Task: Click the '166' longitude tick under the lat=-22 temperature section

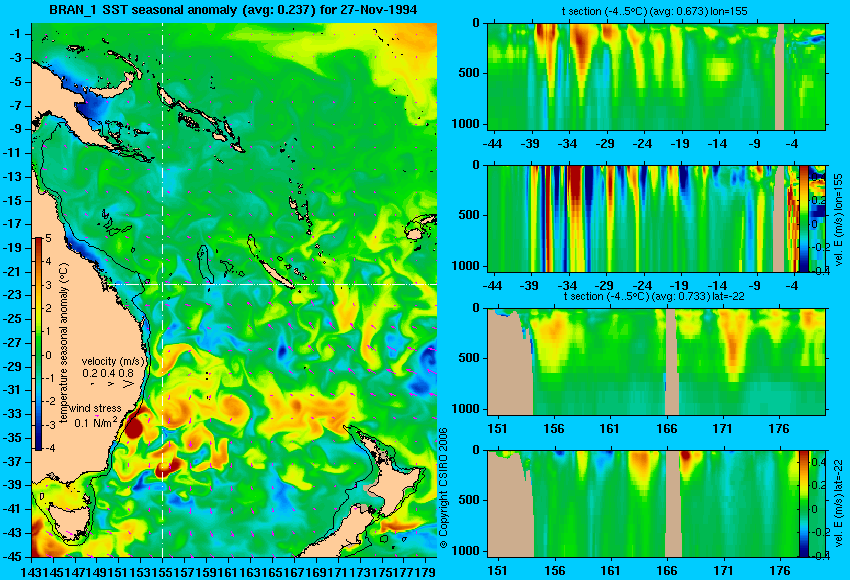Action: coord(667,429)
